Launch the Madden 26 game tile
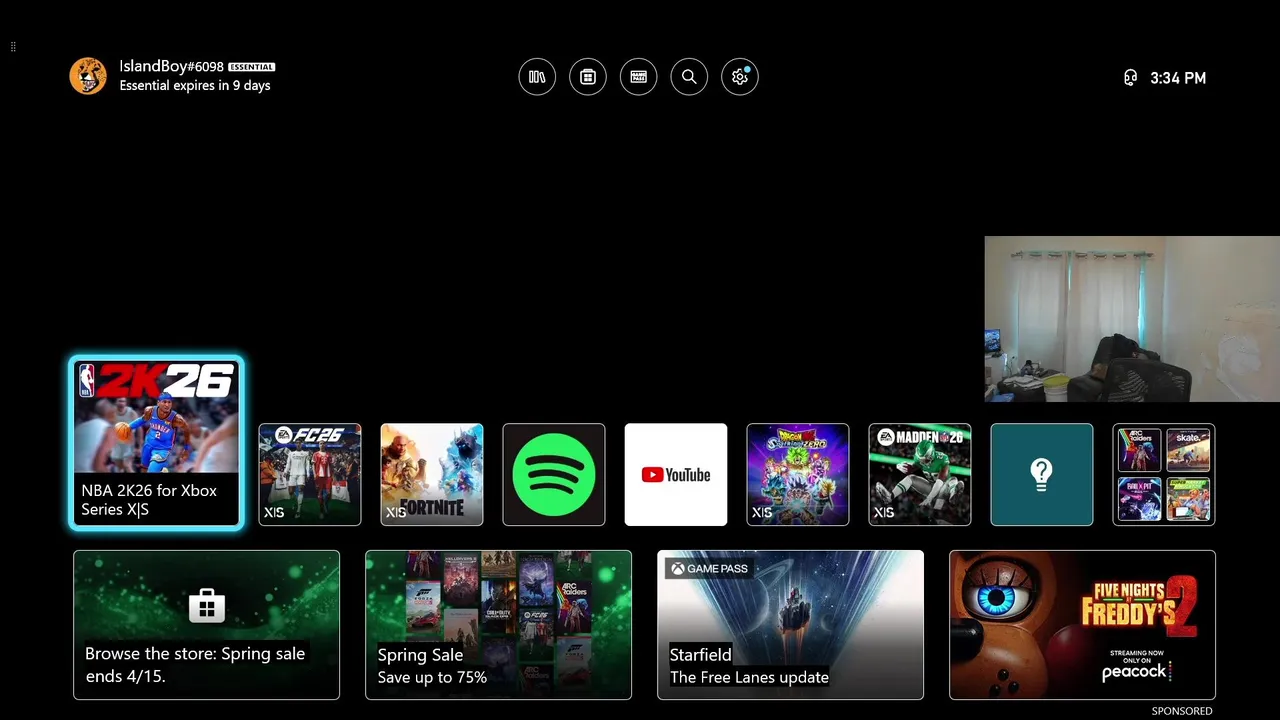The width and height of the screenshot is (1280, 720). coord(920,474)
